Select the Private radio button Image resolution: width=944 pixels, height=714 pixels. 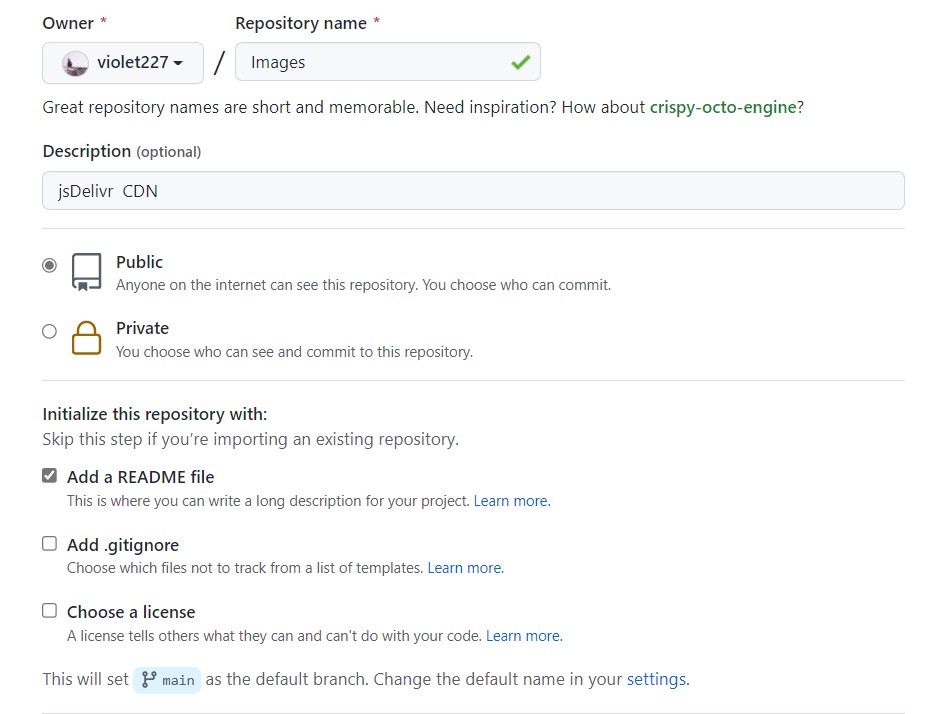click(49, 331)
